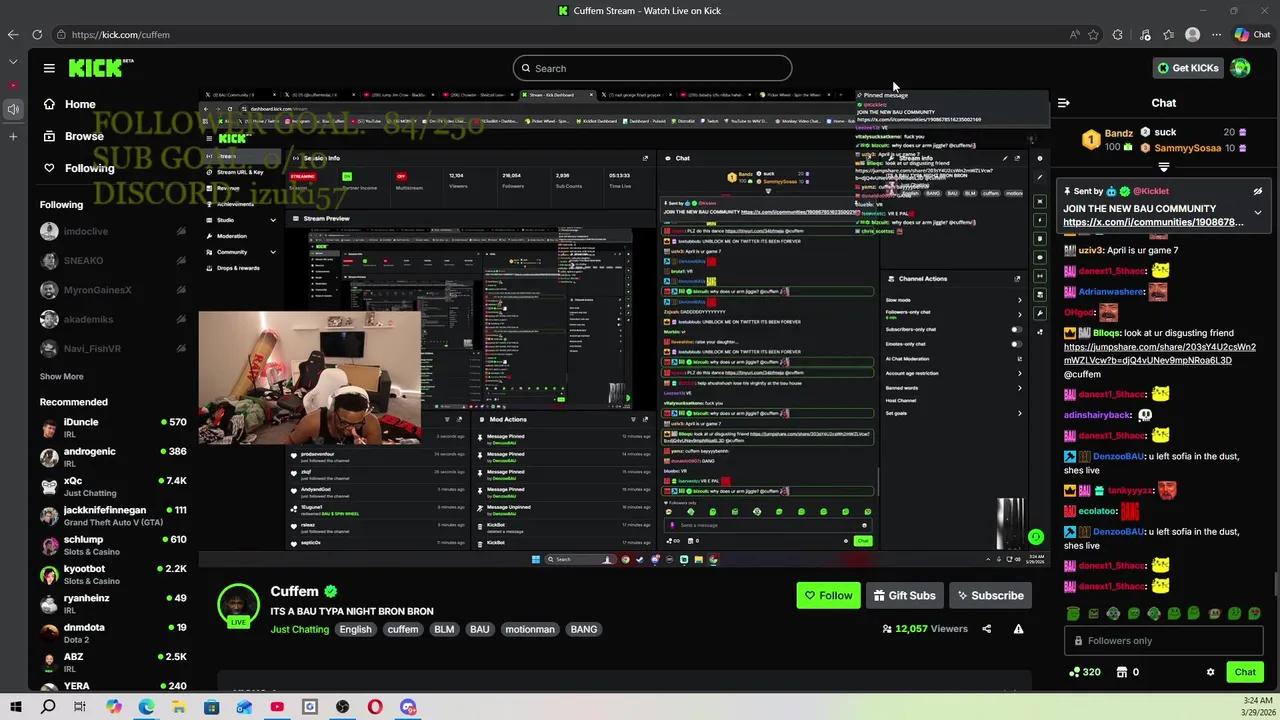The height and width of the screenshot is (720, 1280).
Task: Collapse the chat panel arrow icon
Action: [x=1063, y=103]
